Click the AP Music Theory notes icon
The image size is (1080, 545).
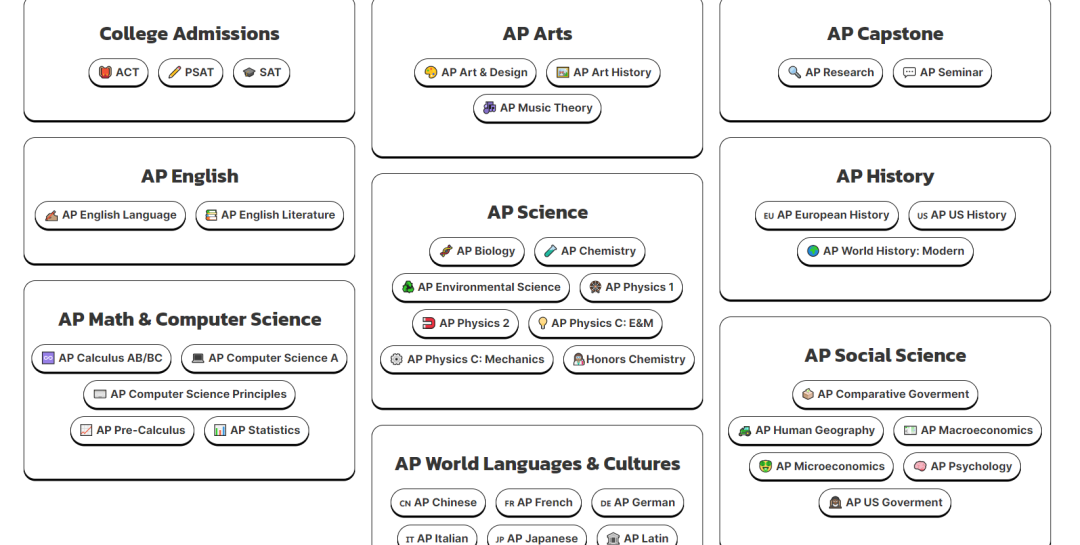(490, 108)
